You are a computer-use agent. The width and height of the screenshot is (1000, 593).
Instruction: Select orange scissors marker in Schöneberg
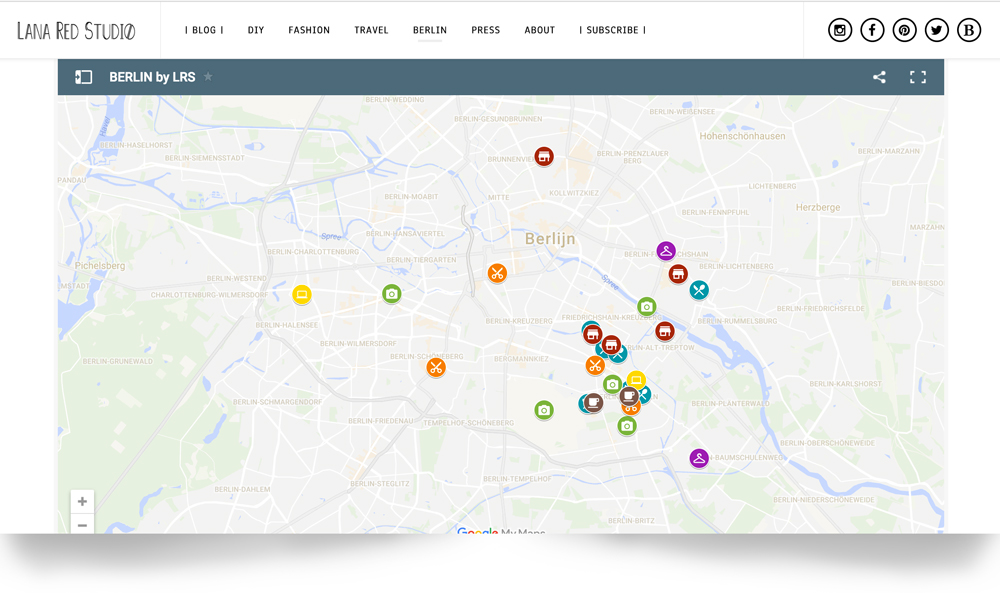tap(436, 367)
